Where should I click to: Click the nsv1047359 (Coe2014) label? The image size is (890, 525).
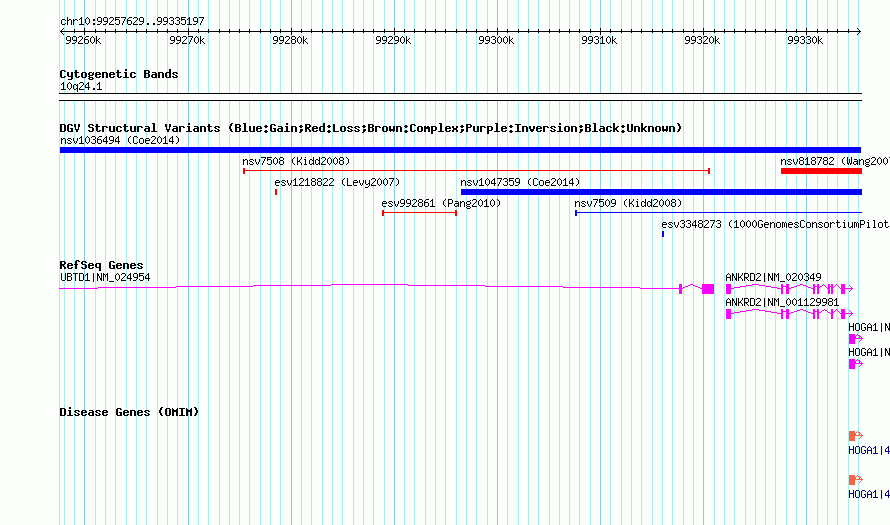coord(520,182)
